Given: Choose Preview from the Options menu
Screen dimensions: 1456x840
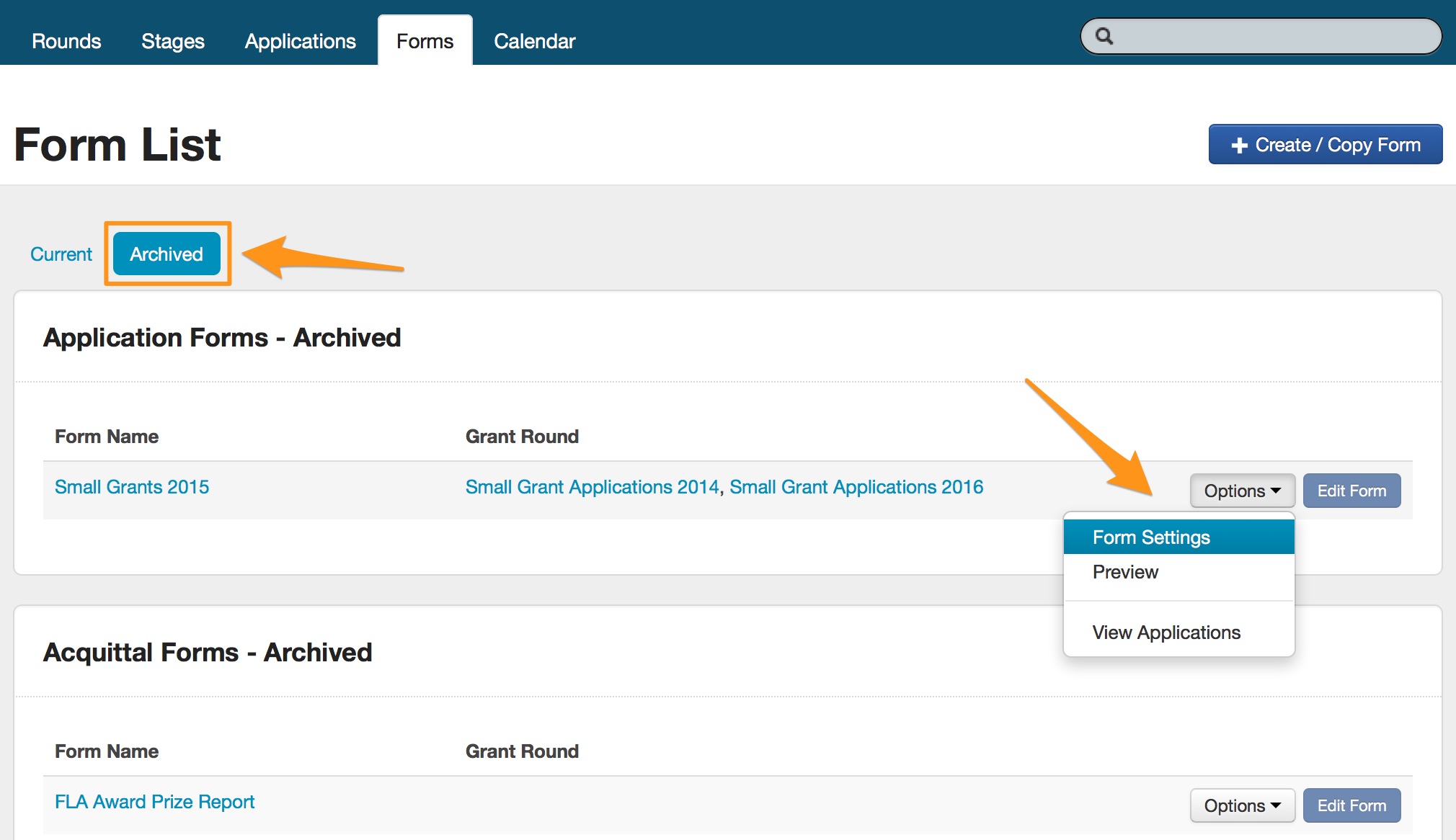Looking at the screenshot, I should click(x=1125, y=572).
